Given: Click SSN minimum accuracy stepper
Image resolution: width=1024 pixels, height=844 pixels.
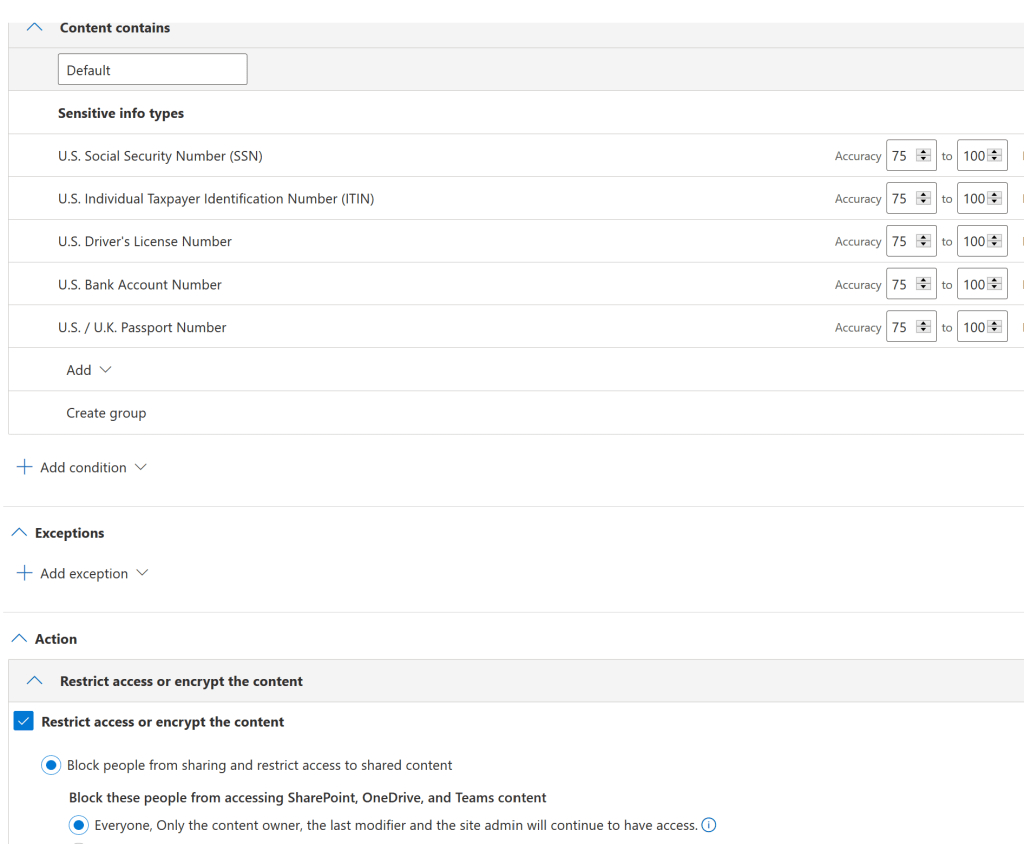Looking at the screenshot, I should [x=923, y=156].
